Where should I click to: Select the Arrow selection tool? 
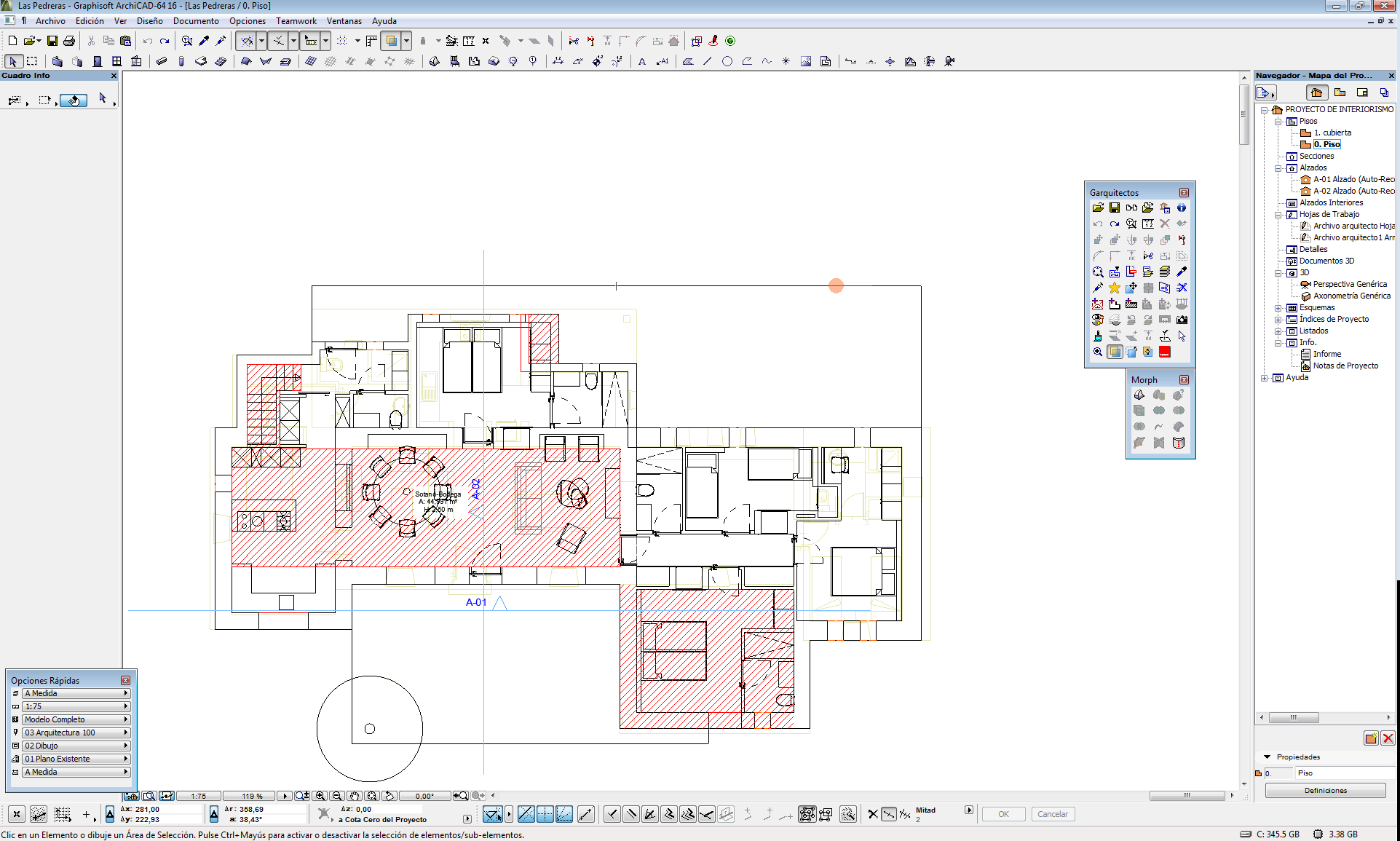click(x=12, y=61)
